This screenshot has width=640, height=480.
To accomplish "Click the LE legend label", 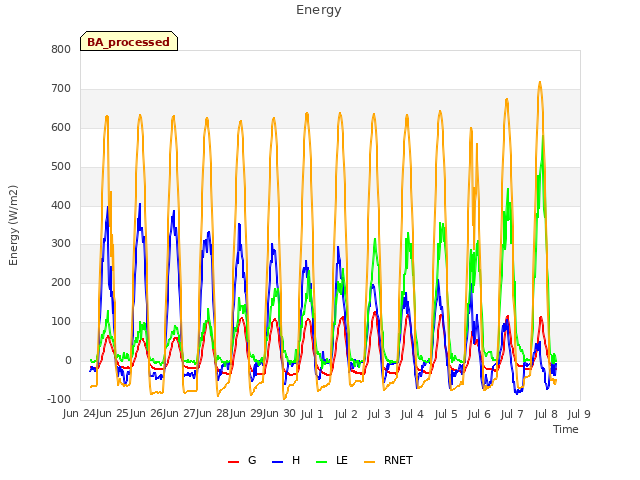I will (x=342, y=460).
